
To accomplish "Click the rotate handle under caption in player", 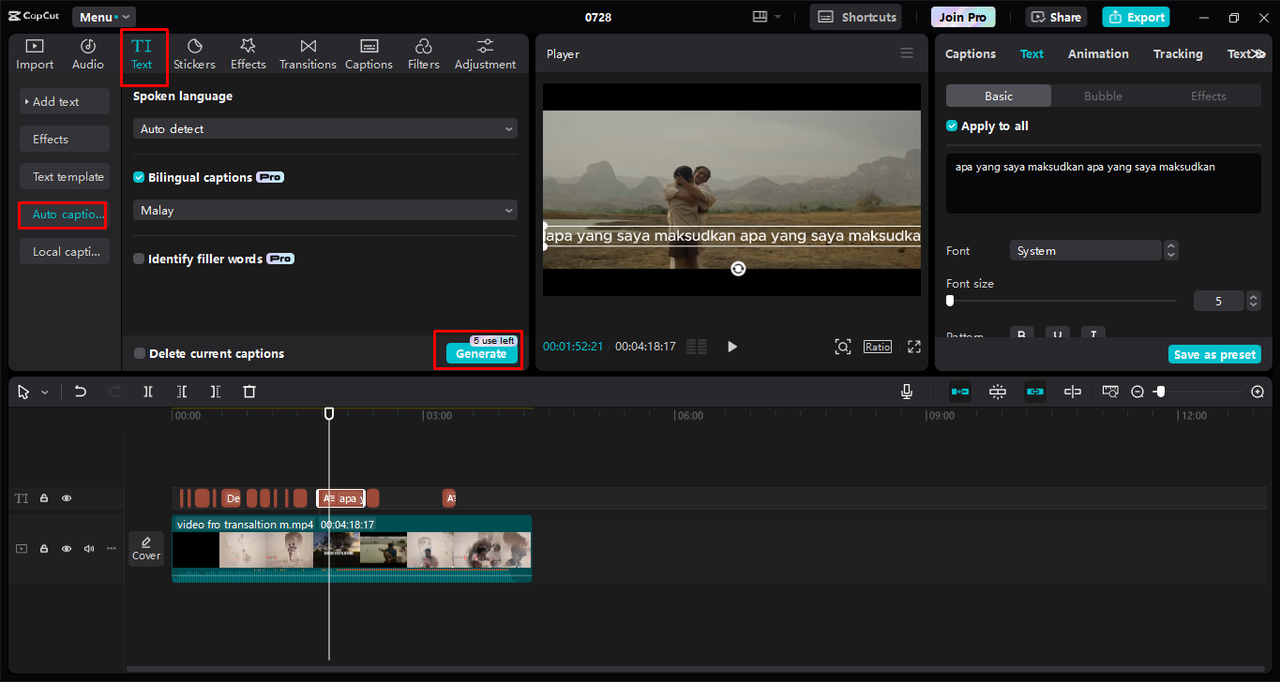I will click(738, 268).
